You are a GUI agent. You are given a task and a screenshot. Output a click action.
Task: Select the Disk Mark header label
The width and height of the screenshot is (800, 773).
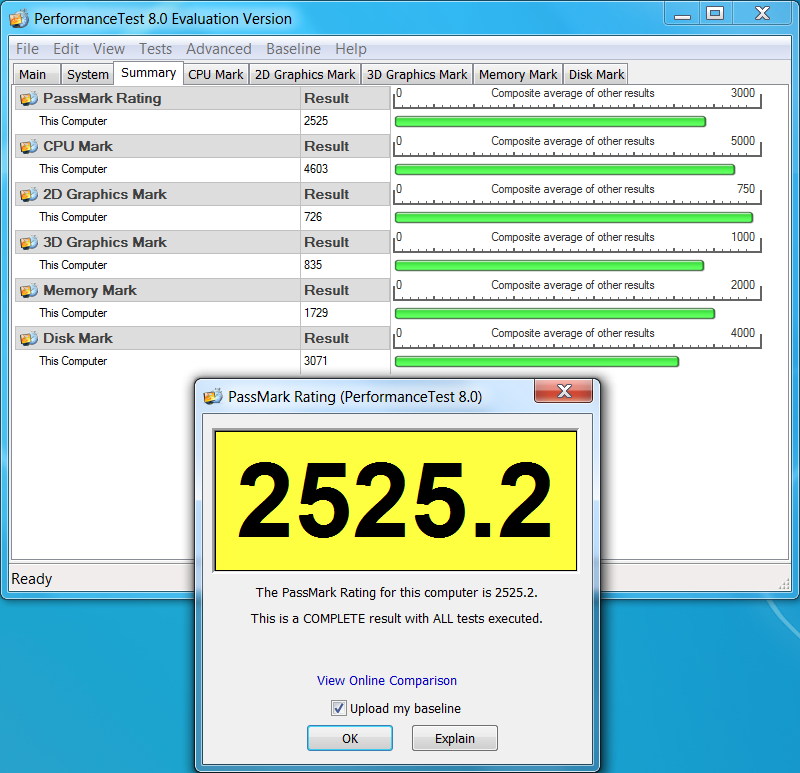[x=78, y=338]
